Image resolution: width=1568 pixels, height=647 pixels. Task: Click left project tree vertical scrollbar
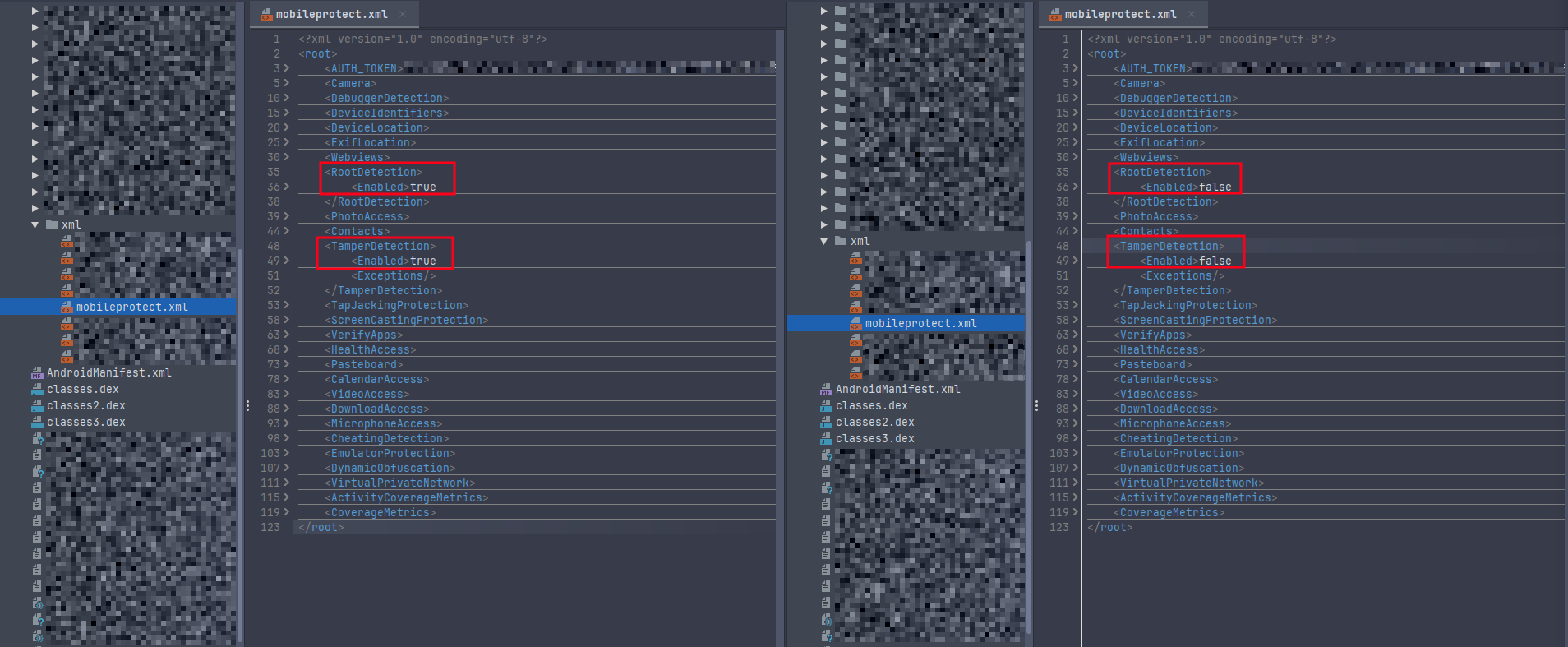[x=239, y=444]
